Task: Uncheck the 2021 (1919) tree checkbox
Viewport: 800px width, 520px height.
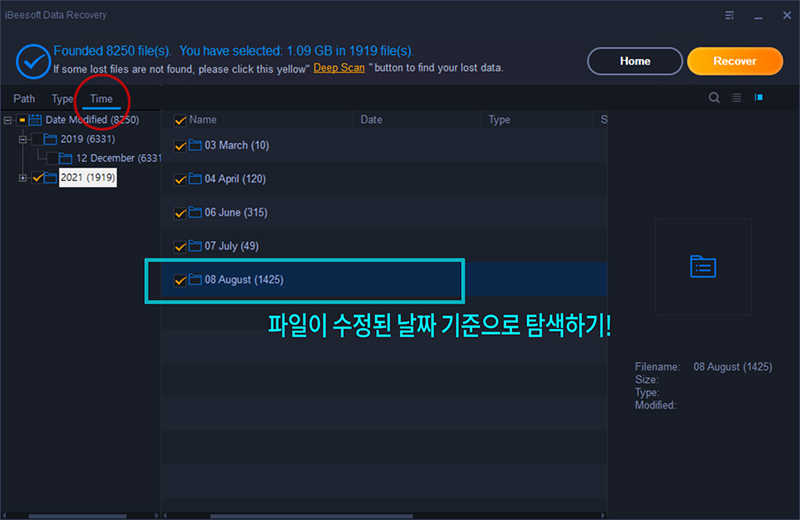Action: (x=37, y=178)
